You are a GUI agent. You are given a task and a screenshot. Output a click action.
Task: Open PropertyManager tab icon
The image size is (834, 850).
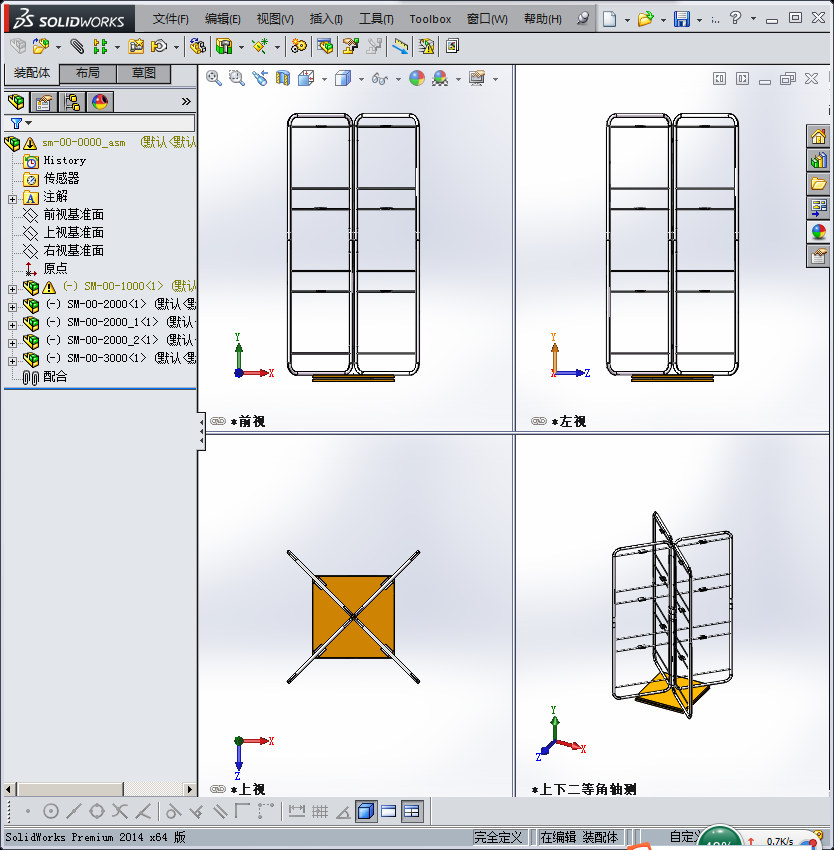coord(44,102)
